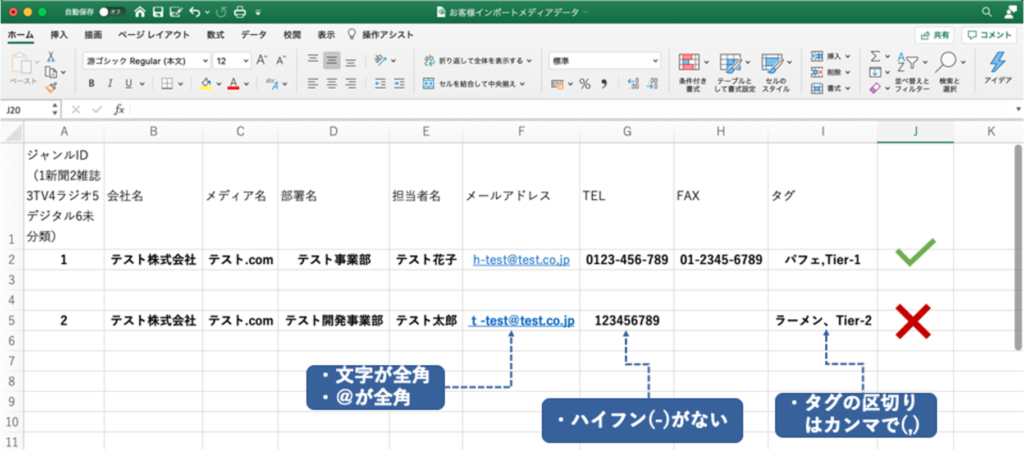Switch to the 挿入 ribbon tab

point(59,34)
